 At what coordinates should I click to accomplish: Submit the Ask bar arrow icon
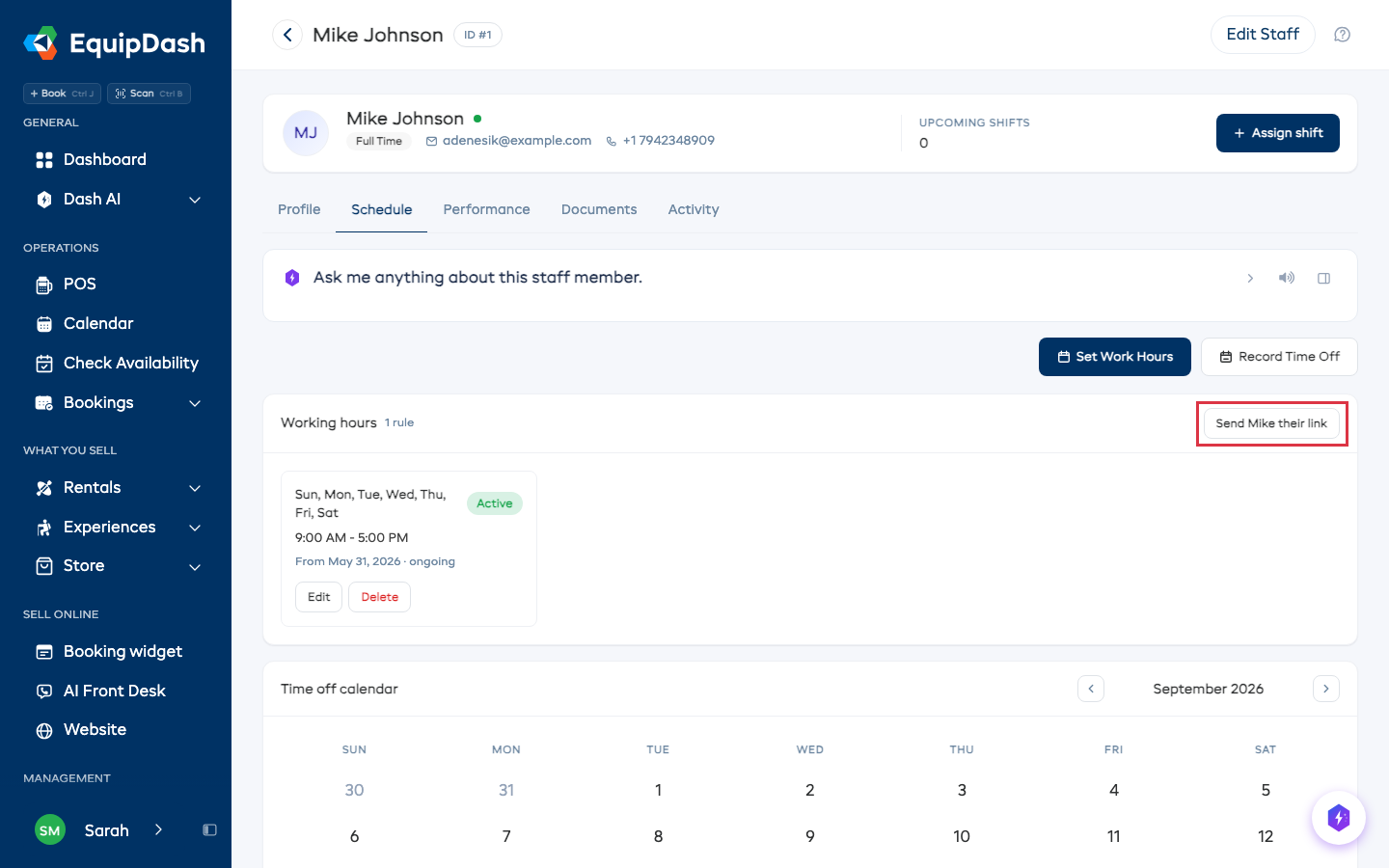tap(1250, 278)
